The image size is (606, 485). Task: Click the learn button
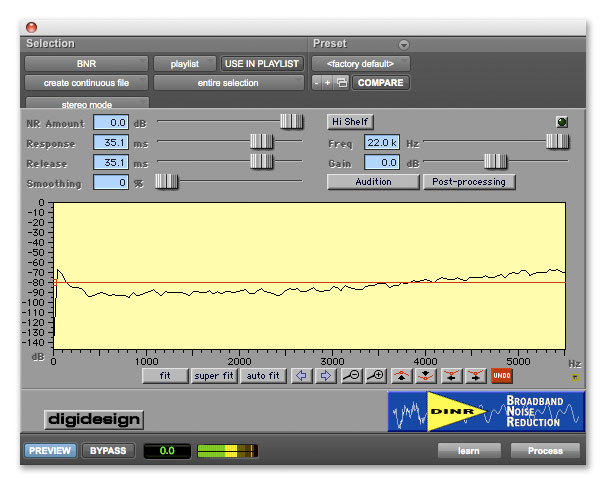(x=469, y=451)
